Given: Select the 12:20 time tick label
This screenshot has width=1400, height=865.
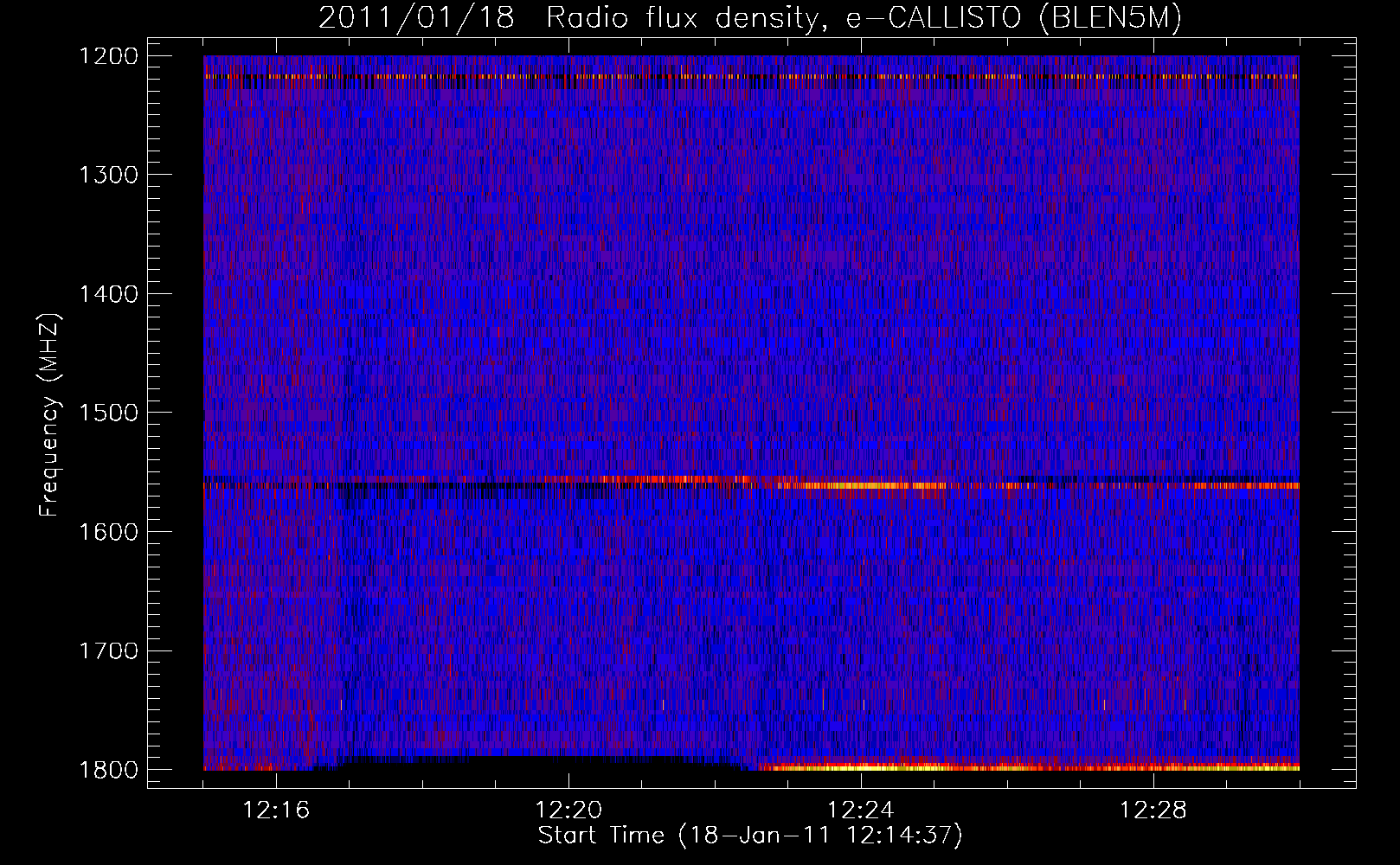Looking at the screenshot, I should tap(568, 811).
